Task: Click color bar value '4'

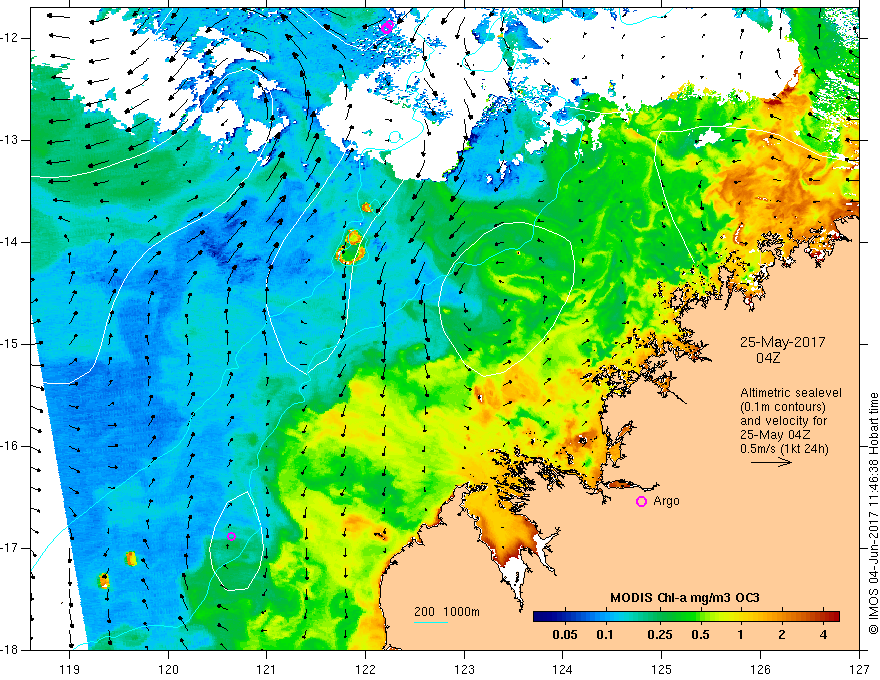Action: tap(823, 635)
